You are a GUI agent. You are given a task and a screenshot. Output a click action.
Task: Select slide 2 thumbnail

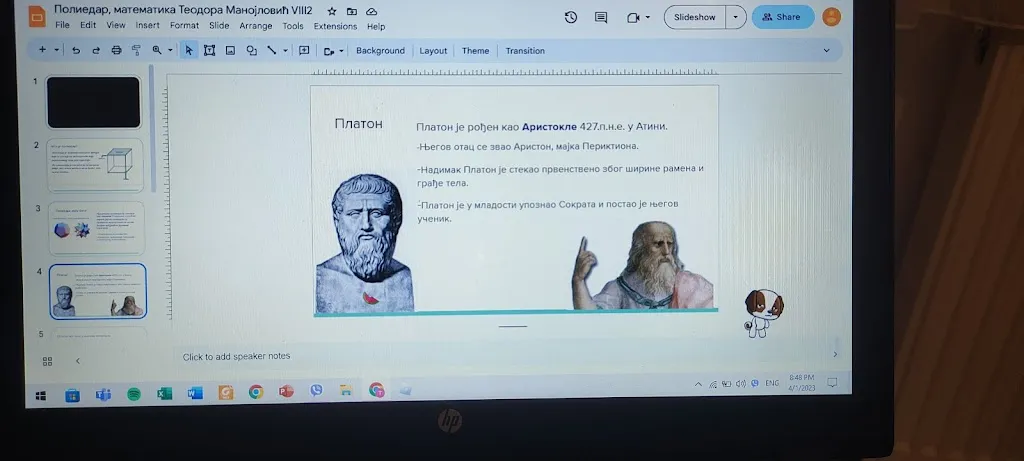[96, 164]
